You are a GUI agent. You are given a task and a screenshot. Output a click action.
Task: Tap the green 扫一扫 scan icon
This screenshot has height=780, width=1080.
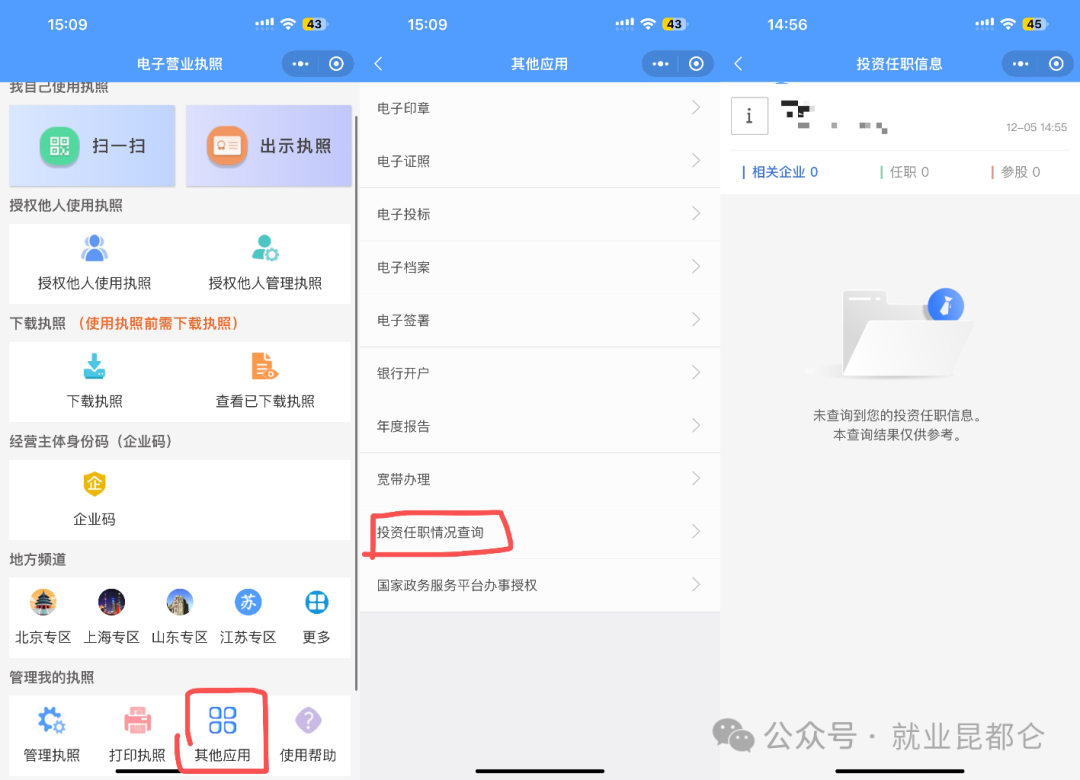tap(59, 146)
